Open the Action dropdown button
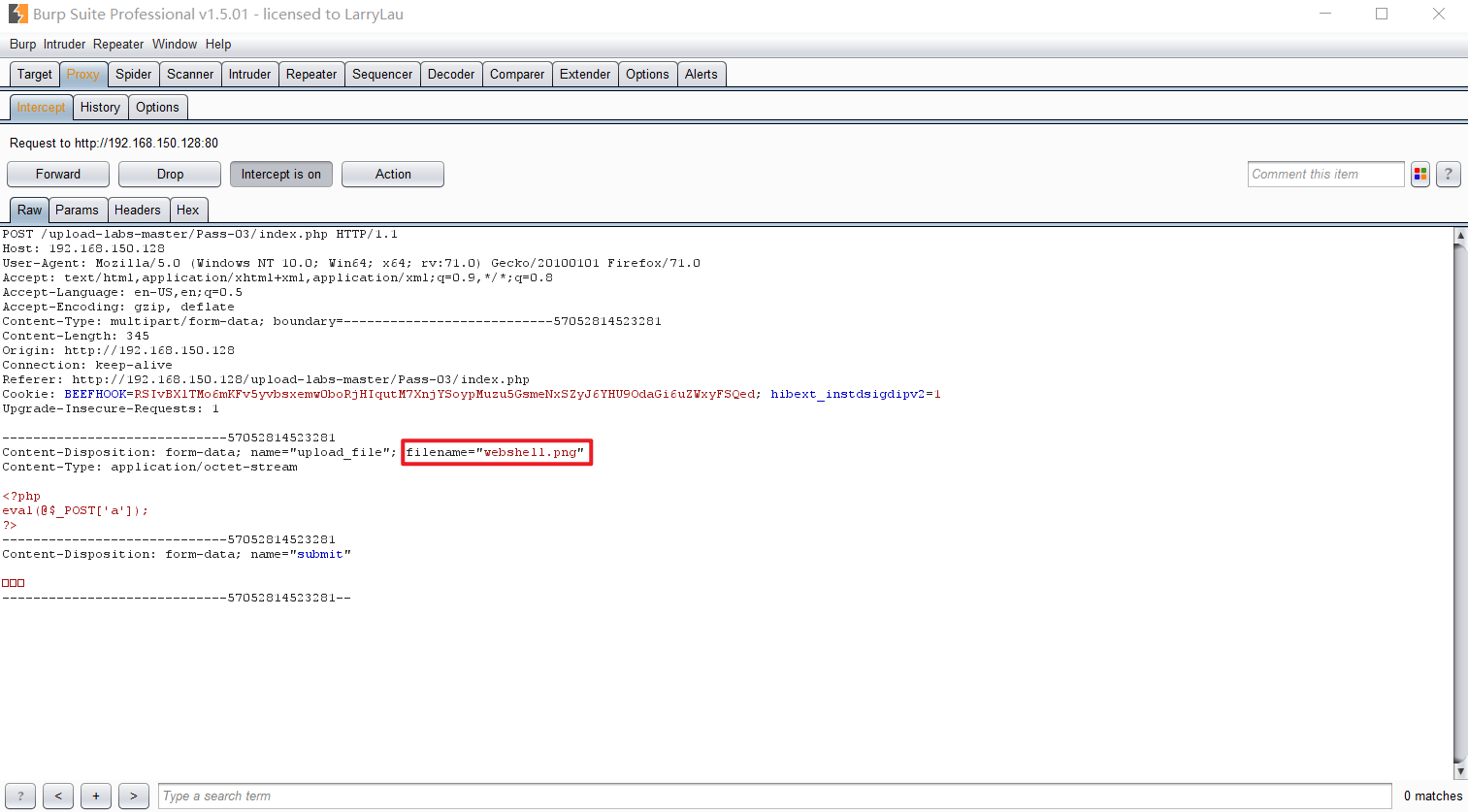Screen dimensions: 1468x812 (x=393, y=174)
